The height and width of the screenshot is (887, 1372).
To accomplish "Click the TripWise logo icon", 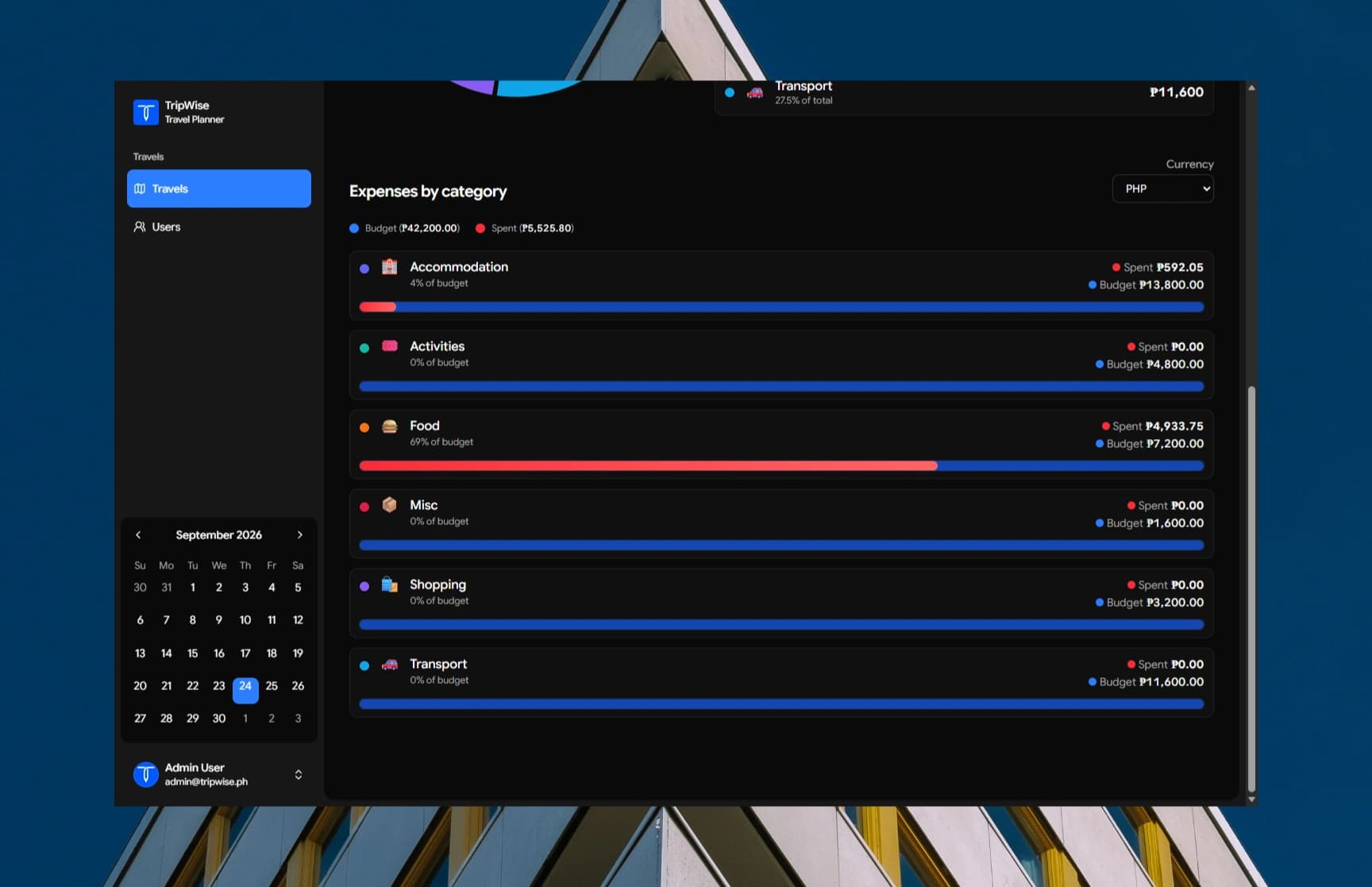I will point(145,112).
